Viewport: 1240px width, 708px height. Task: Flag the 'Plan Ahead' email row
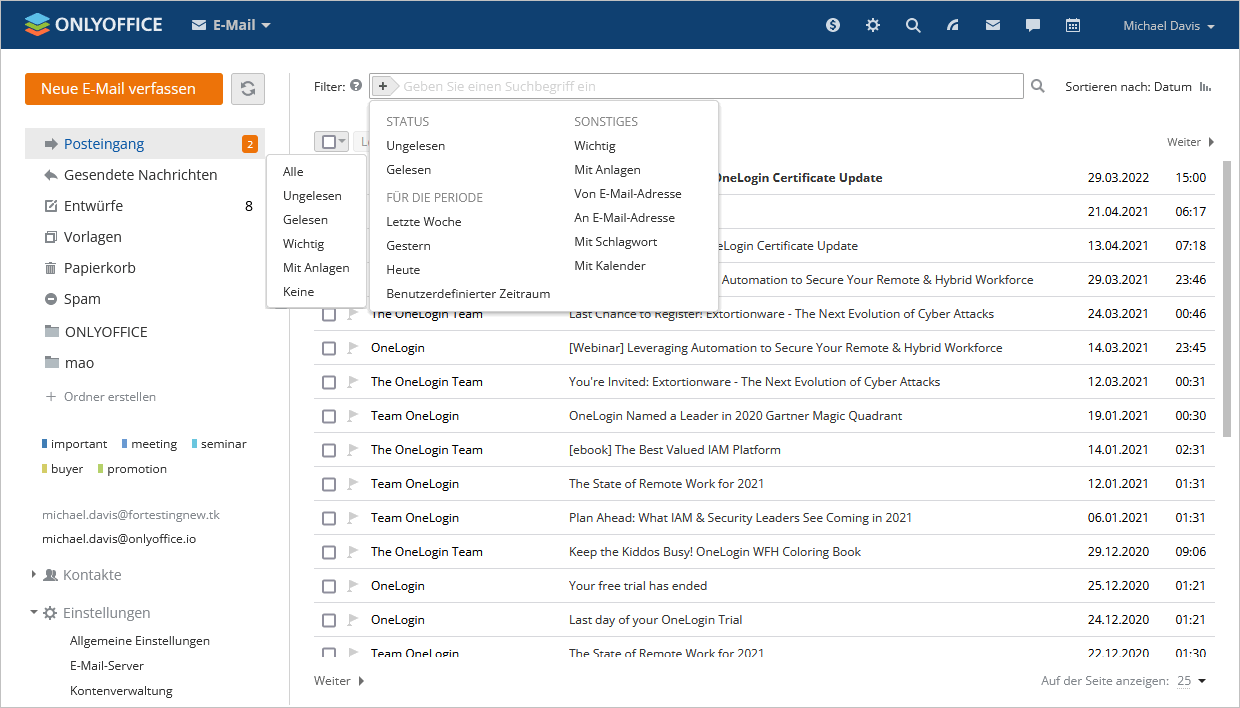click(352, 518)
